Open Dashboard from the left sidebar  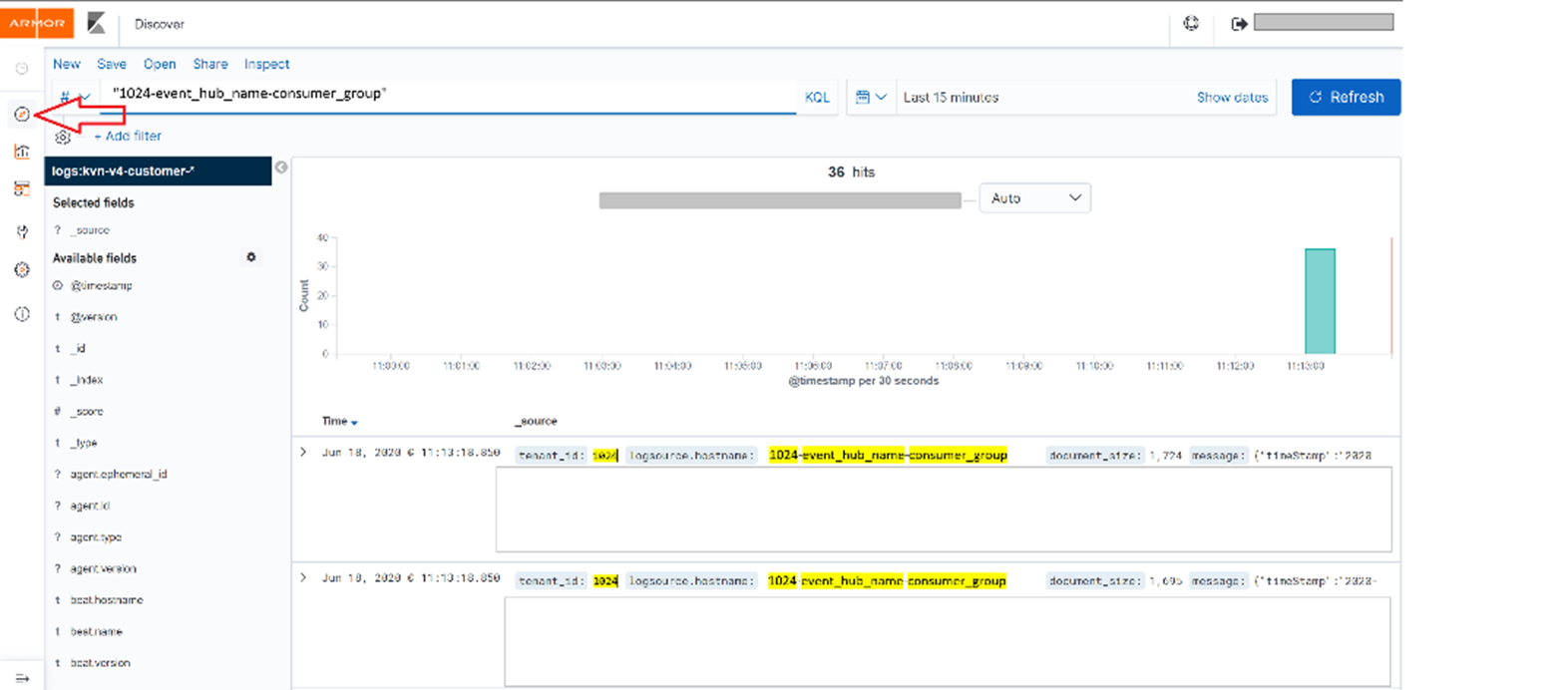click(22, 189)
